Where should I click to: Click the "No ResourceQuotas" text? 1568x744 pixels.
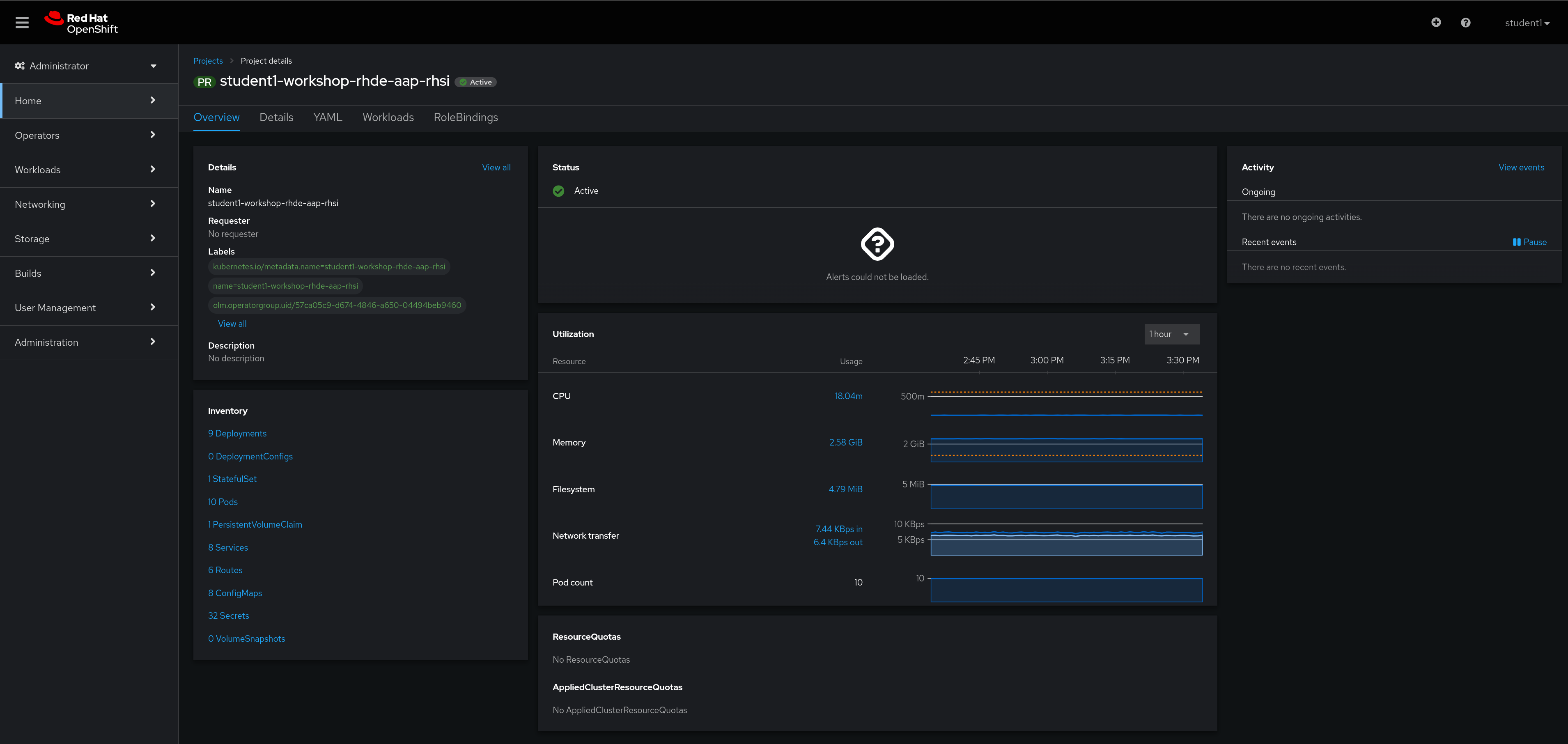[591, 660]
